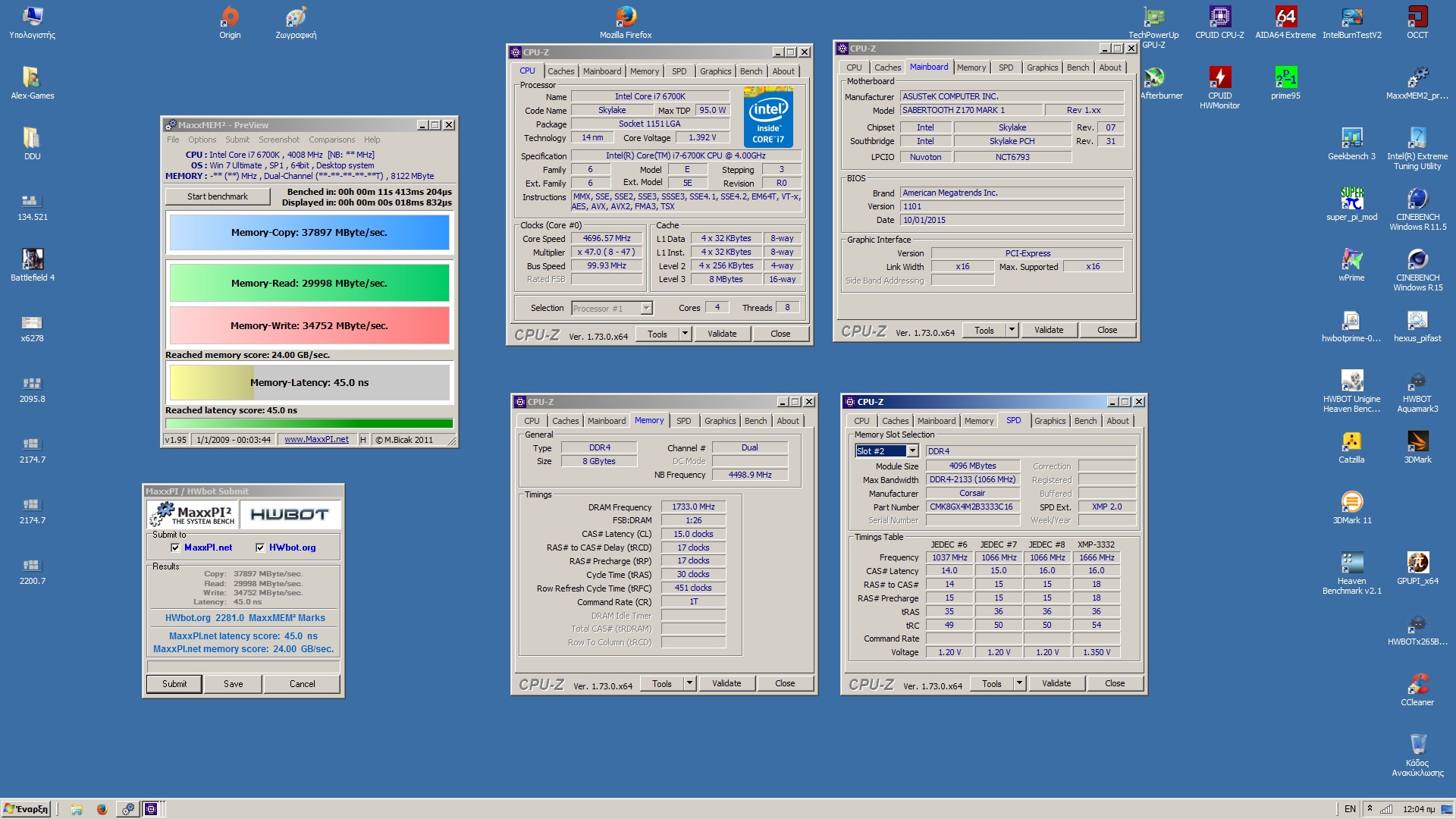Viewport: 1456px width, 819px height.
Task: Toggle HWbot.org submit checkbox
Action: 260,548
